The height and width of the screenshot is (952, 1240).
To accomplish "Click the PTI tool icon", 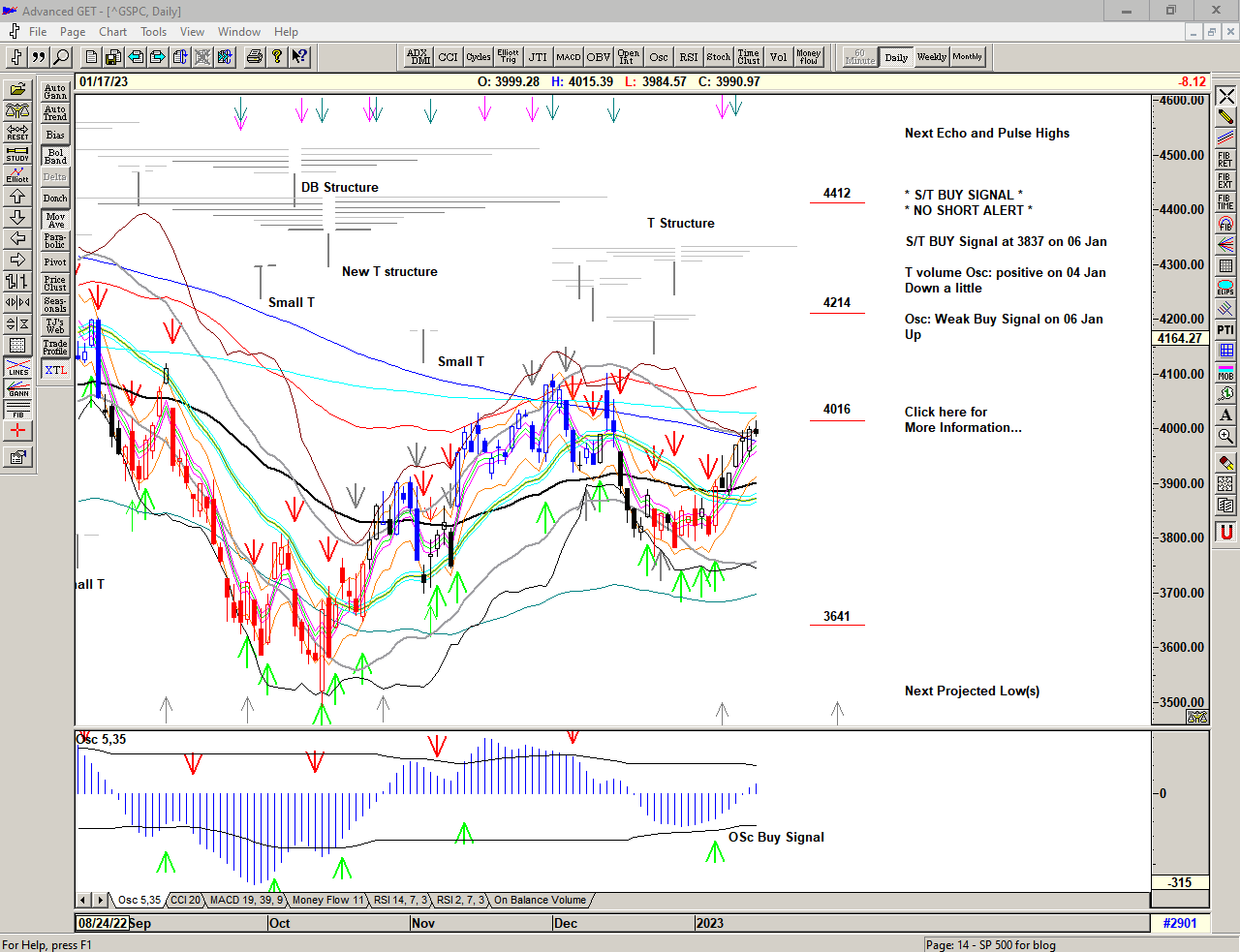I will tap(1225, 330).
